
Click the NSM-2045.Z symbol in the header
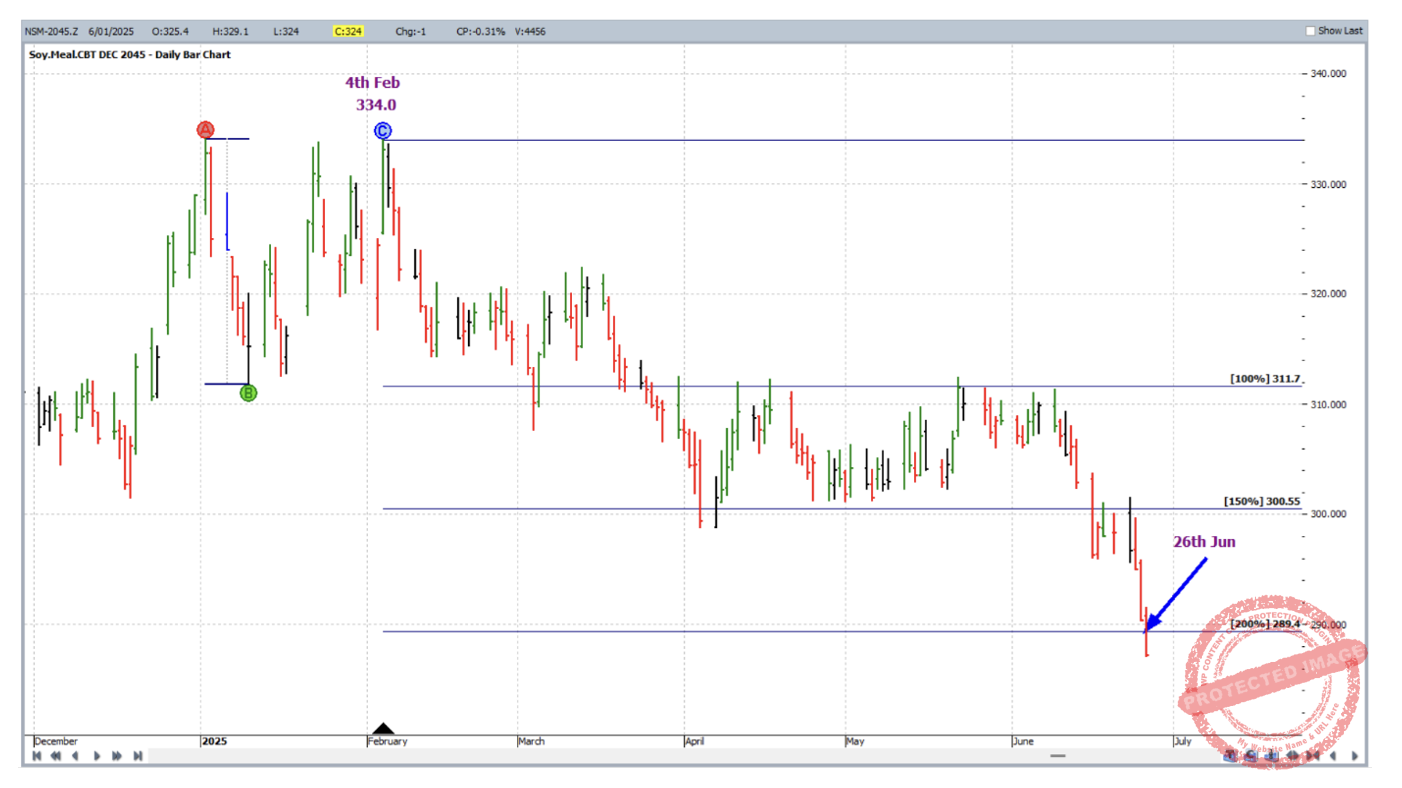click(52, 31)
